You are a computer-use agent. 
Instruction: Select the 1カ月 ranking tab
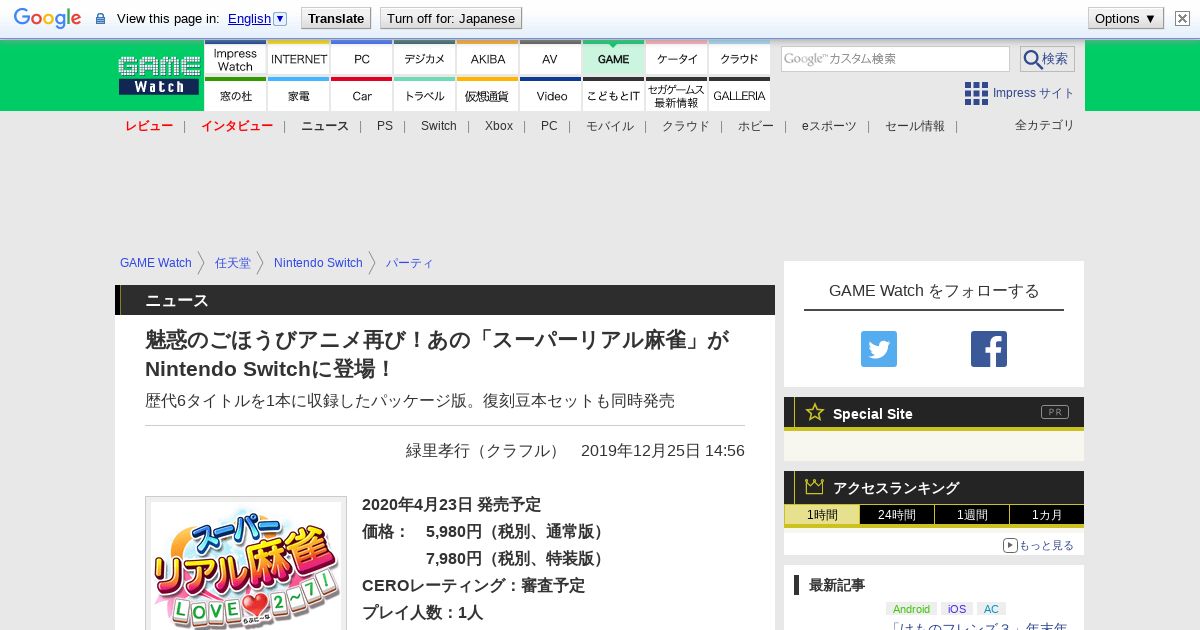1047,515
